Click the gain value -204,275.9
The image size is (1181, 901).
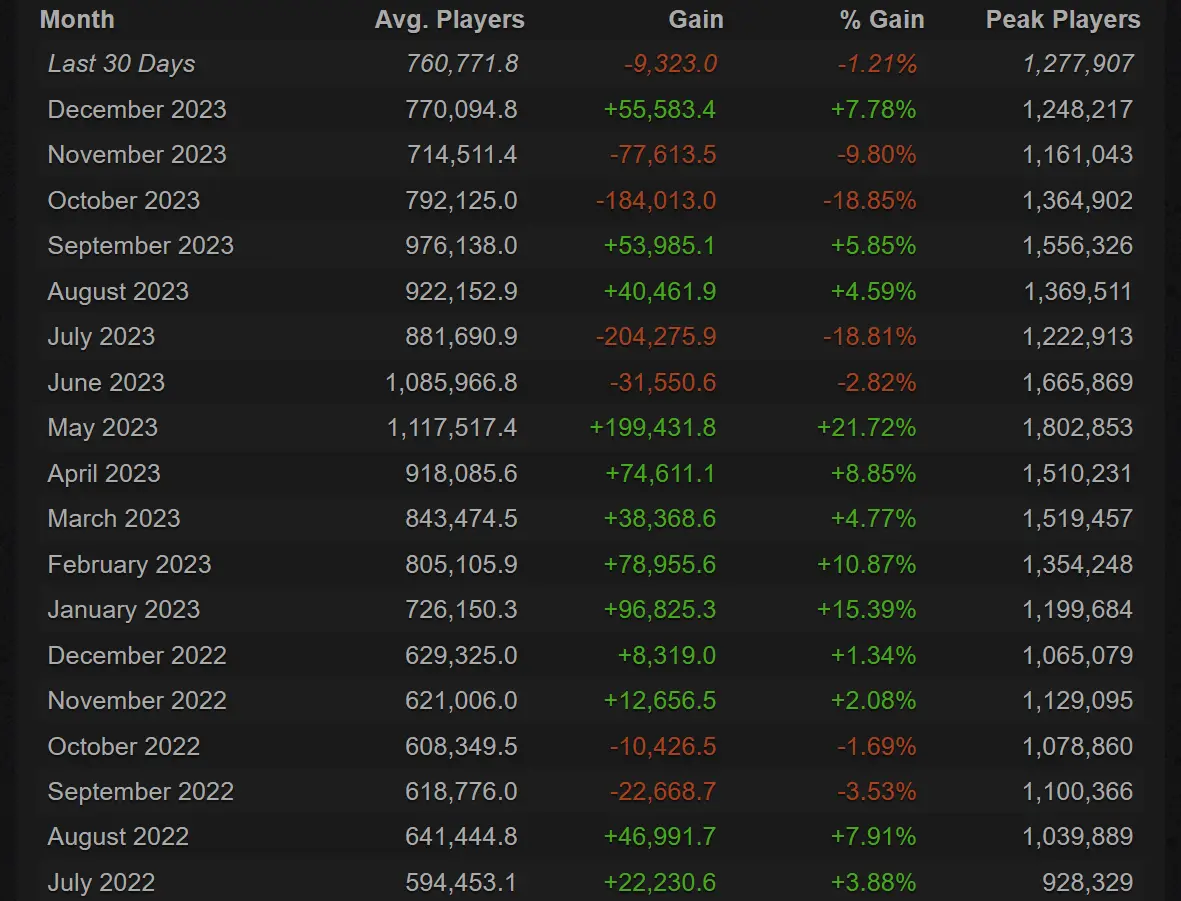(656, 337)
